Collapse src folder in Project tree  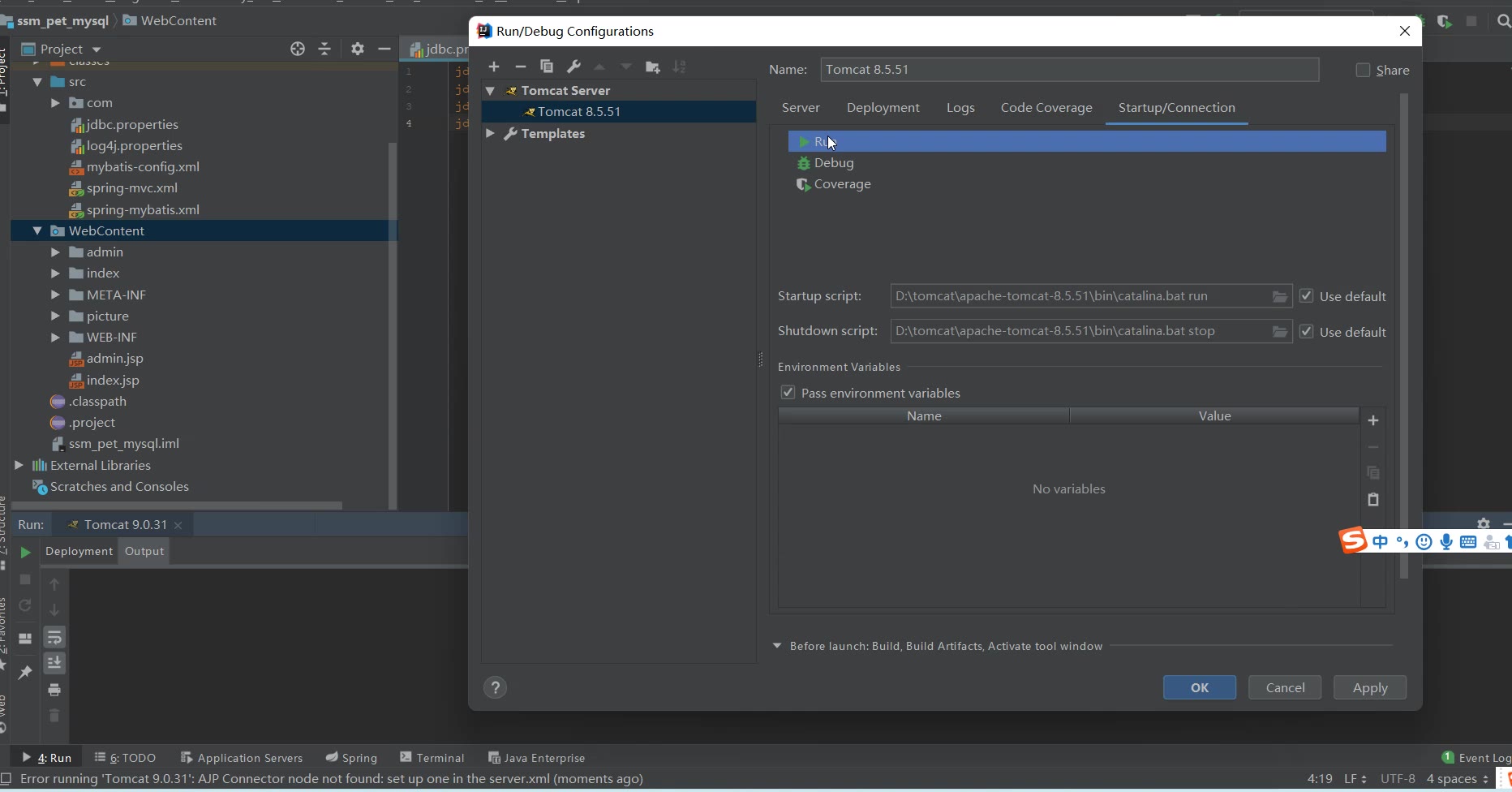pos(37,82)
